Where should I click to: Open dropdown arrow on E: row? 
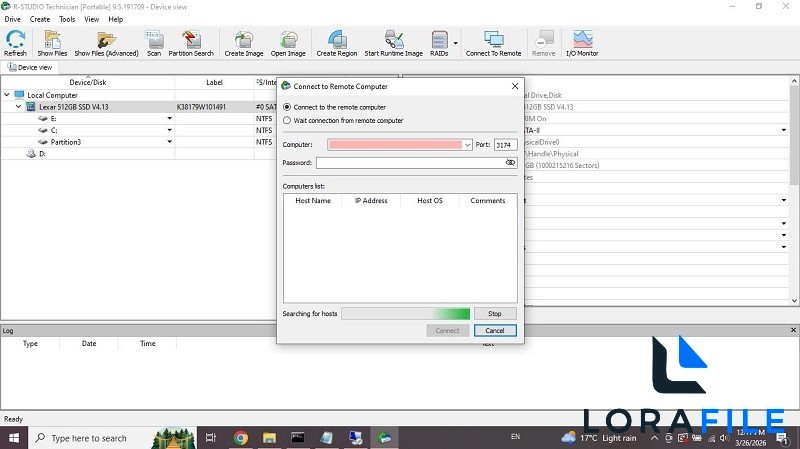point(169,118)
